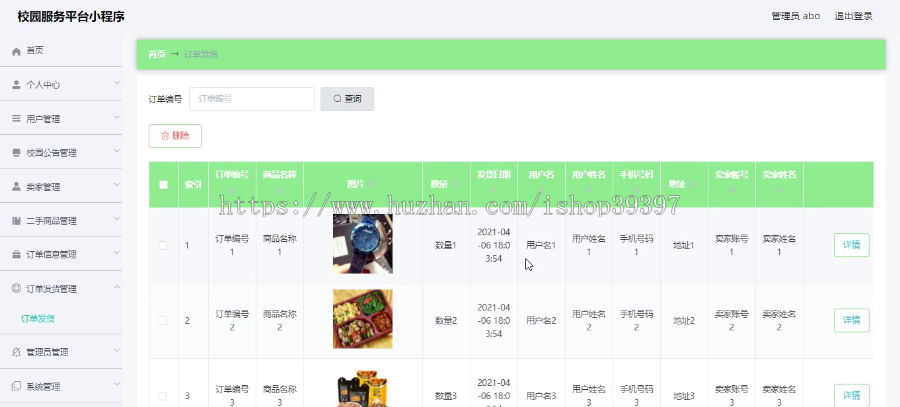Tick the select-all checkbox in the table header

point(164,184)
